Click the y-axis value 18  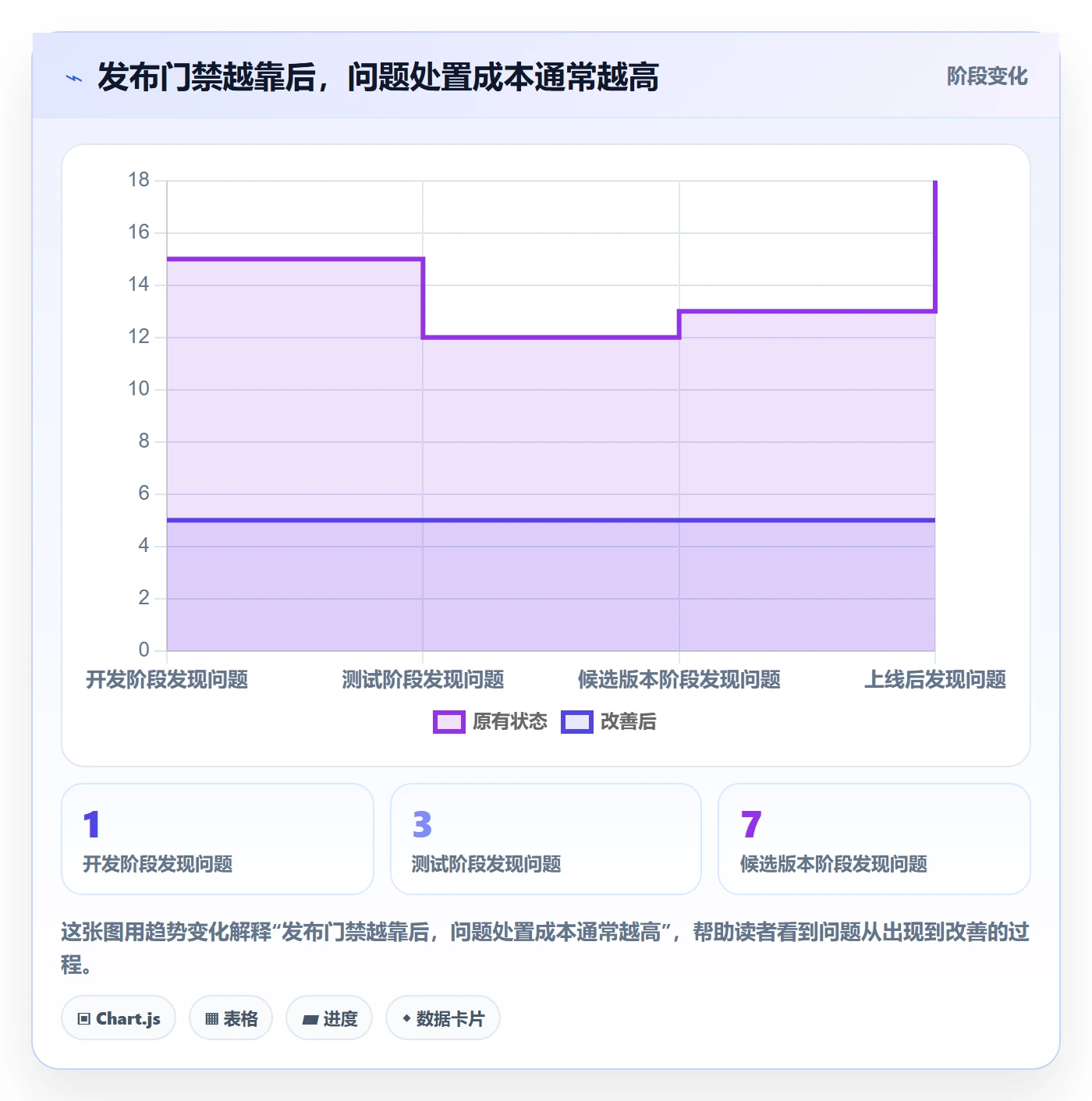tap(139, 180)
